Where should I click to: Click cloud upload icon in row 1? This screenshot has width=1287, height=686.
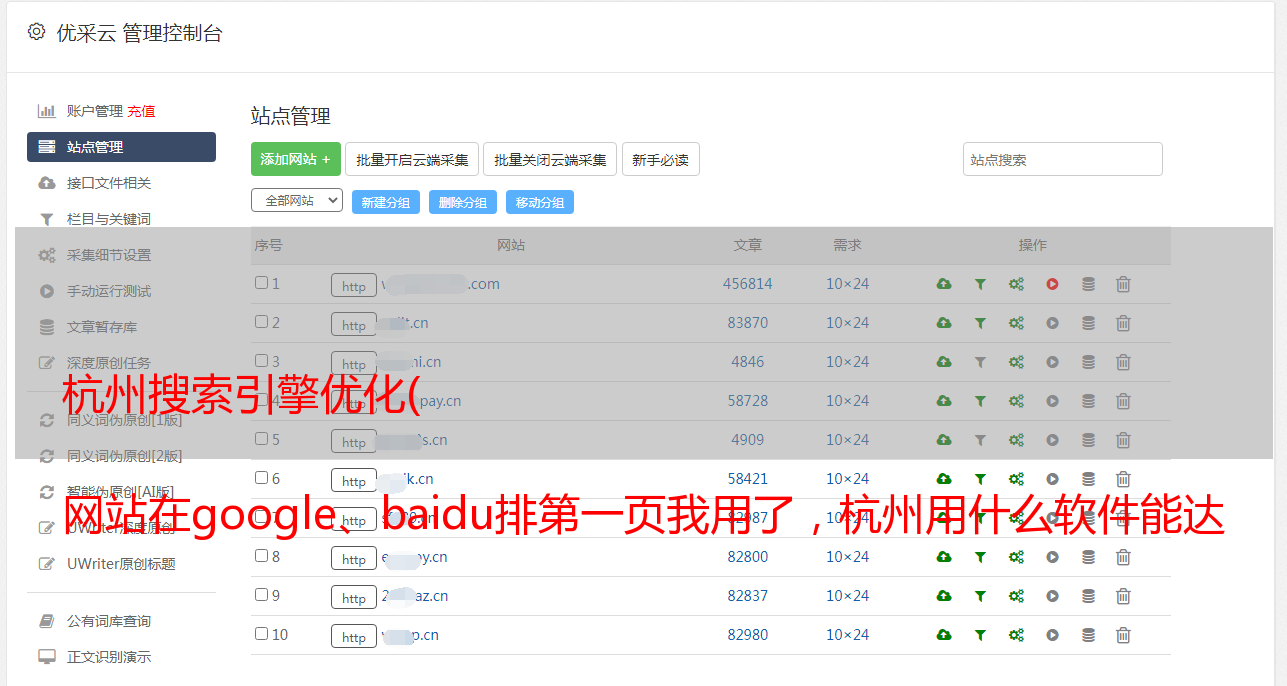(x=944, y=284)
